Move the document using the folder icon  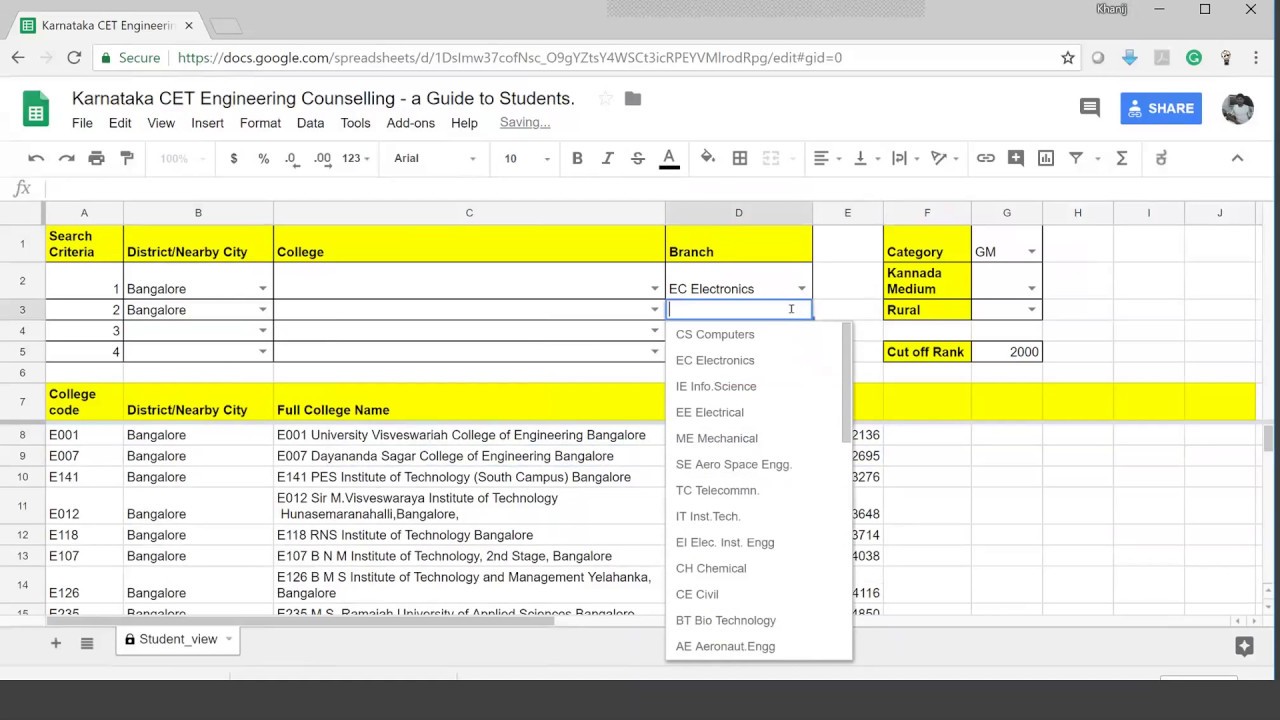(x=633, y=98)
